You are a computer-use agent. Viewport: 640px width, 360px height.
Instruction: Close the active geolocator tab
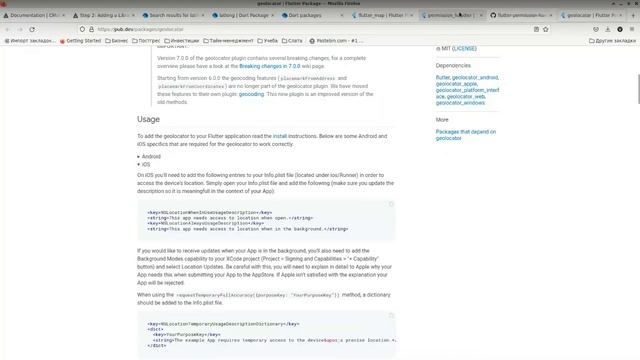point(621,15)
